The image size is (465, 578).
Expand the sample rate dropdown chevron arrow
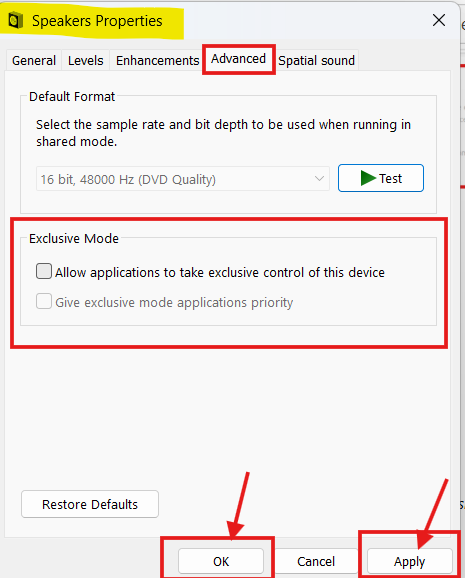pyautogui.click(x=319, y=179)
